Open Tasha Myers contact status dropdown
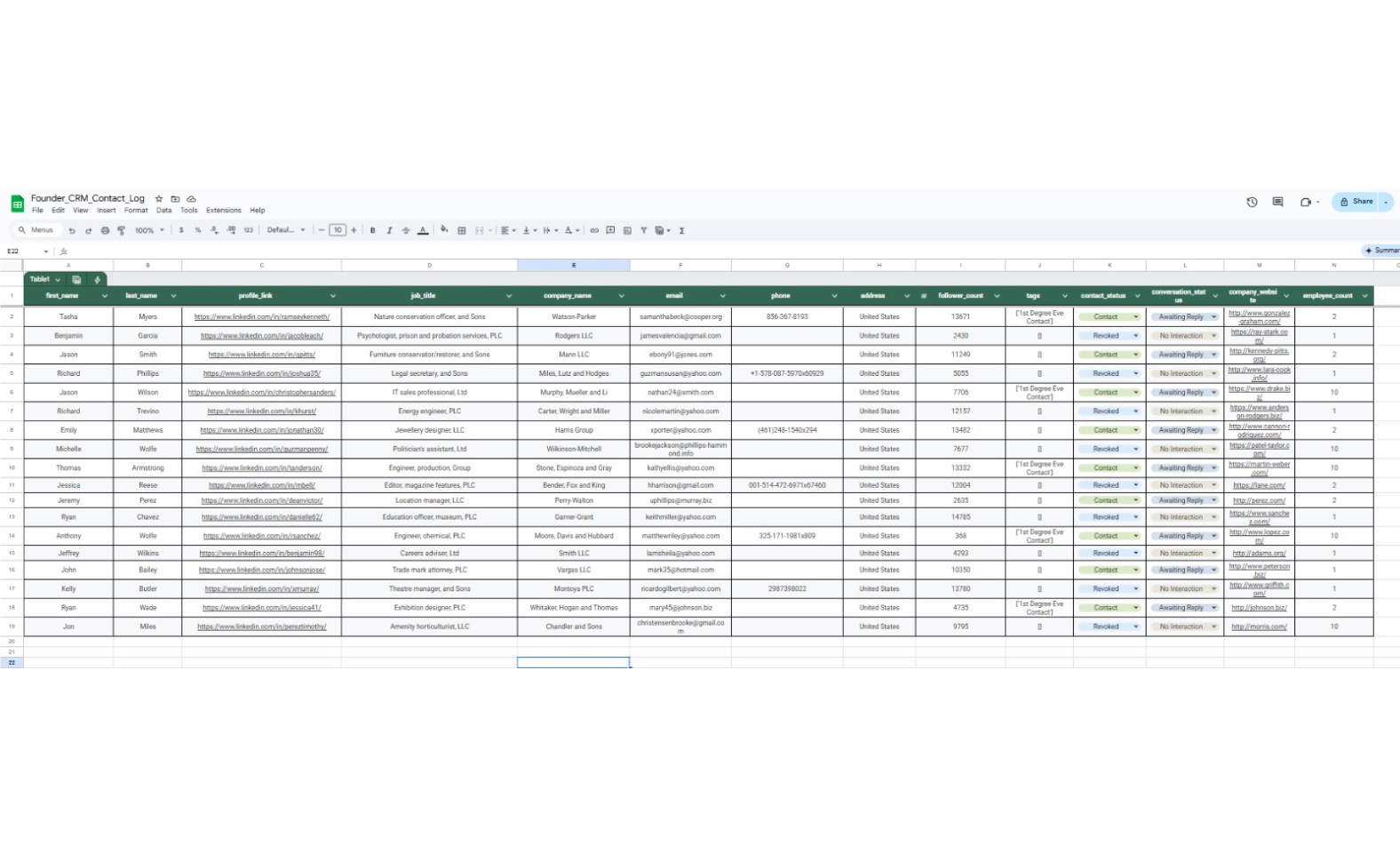Image resolution: width=1400 pixels, height=854 pixels. (x=1135, y=317)
